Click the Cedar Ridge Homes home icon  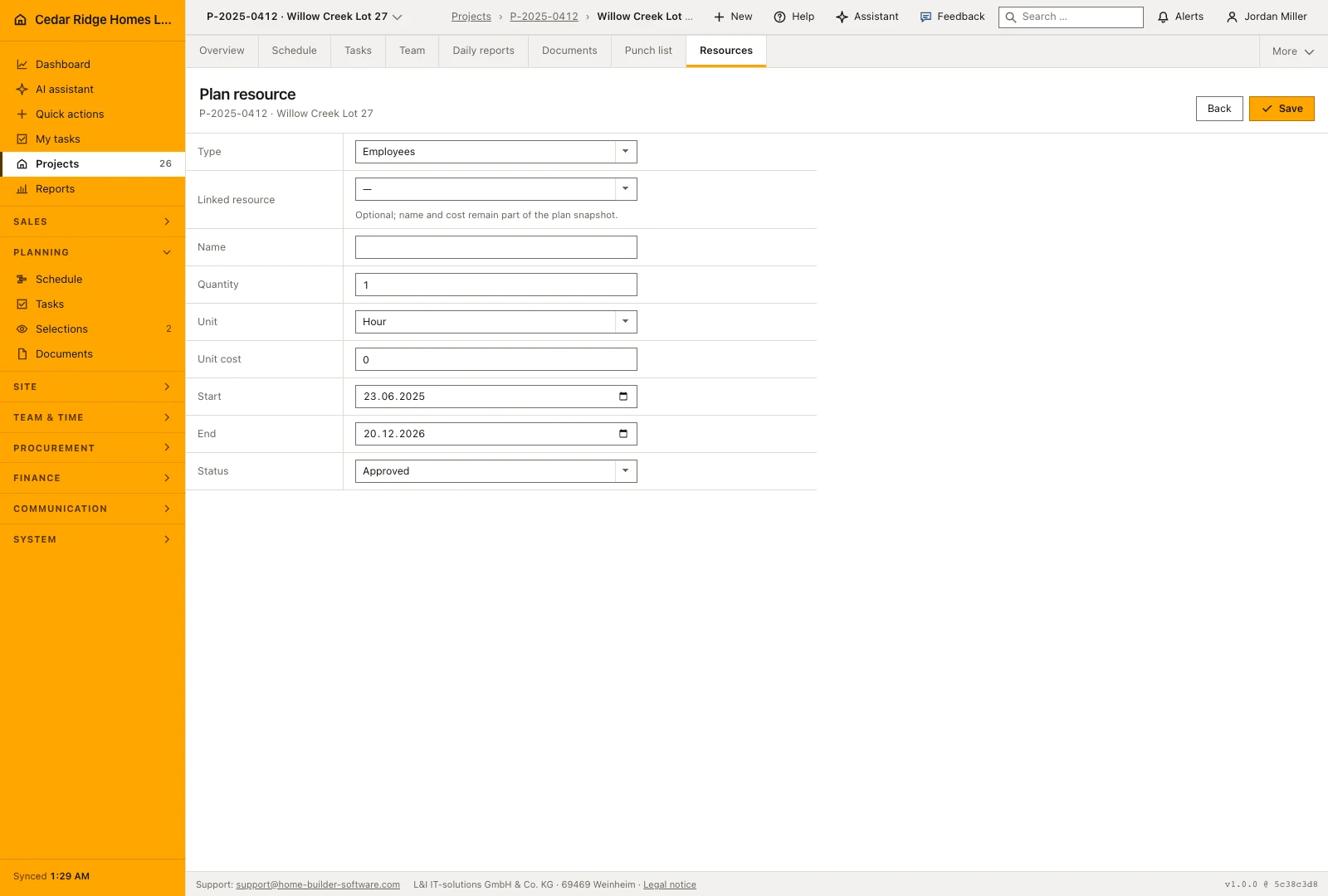pyautogui.click(x=21, y=20)
